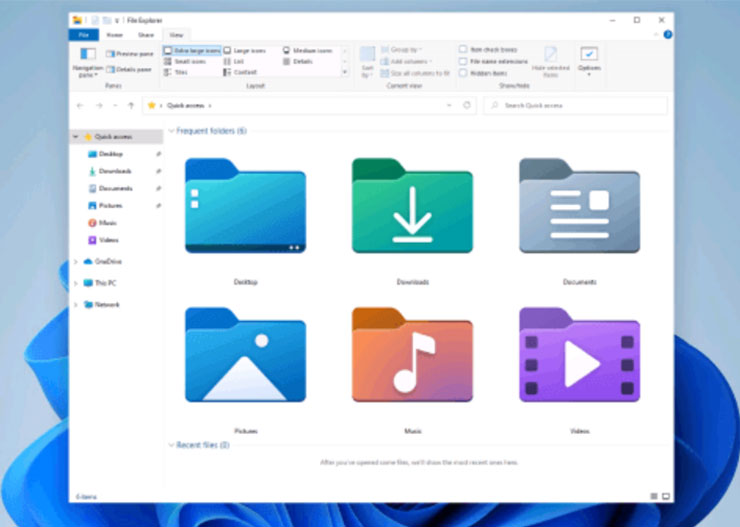Open the Options button in ribbon
Screen dimensions: 740x527
(x=589, y=60)
